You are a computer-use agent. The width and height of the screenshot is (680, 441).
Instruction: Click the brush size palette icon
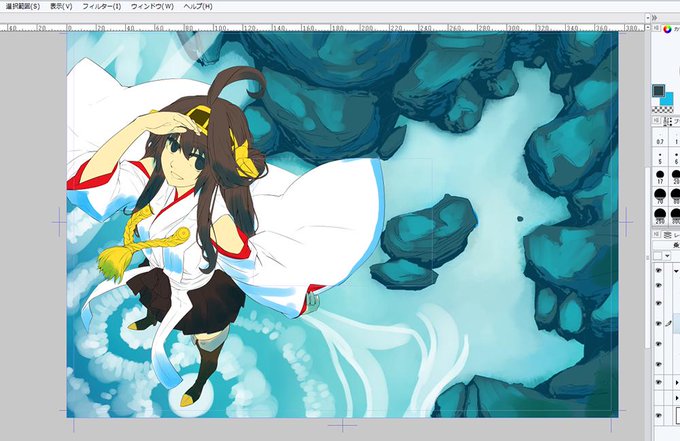[668, 121]
